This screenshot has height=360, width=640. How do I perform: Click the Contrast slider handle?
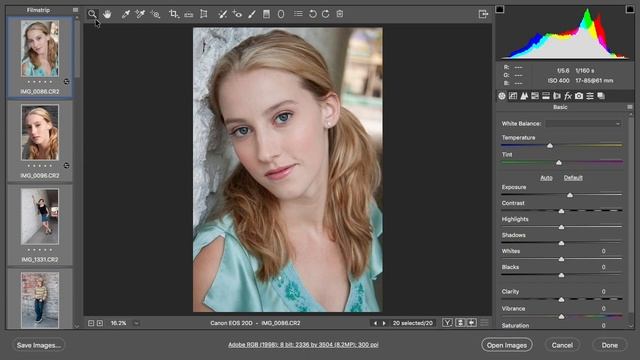coord(561,211)
